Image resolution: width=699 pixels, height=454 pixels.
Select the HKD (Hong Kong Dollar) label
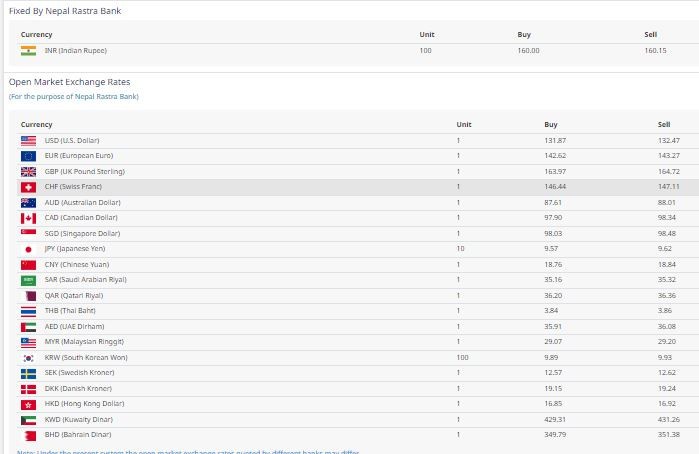(84, 404)
